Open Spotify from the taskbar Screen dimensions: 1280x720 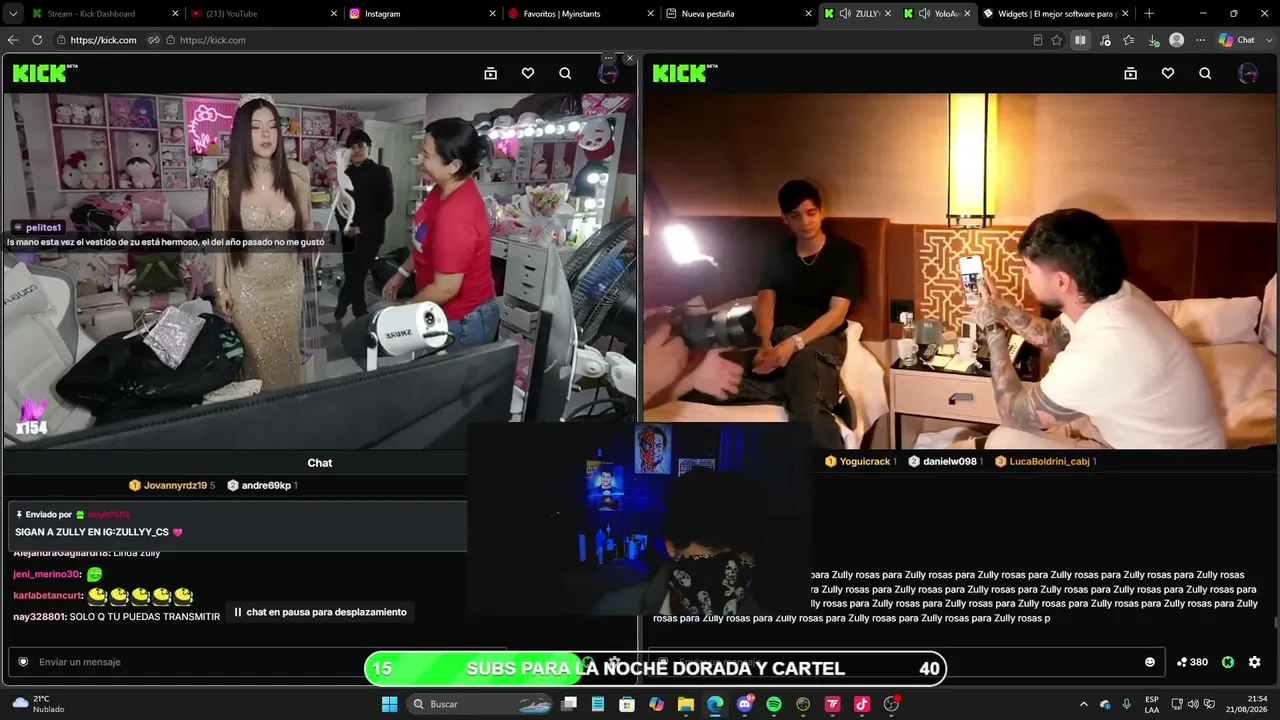tap(774, 704)
